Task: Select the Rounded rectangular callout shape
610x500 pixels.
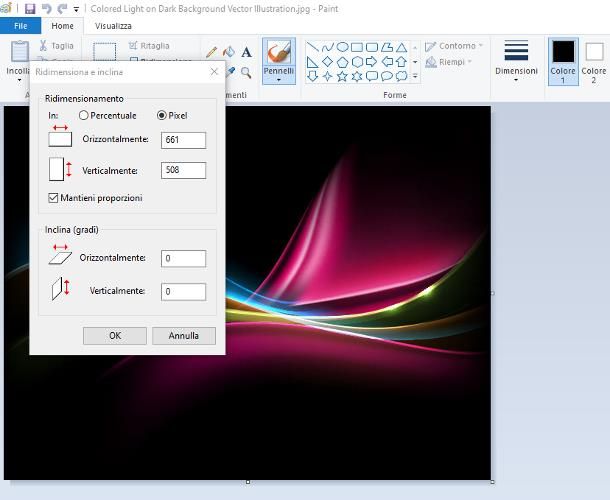Action: pos(372,76)
